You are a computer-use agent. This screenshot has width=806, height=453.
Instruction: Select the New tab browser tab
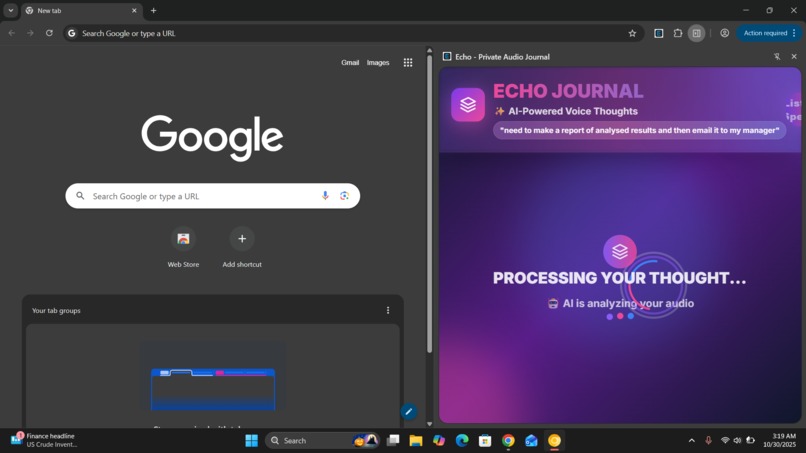tap(81, 10)
